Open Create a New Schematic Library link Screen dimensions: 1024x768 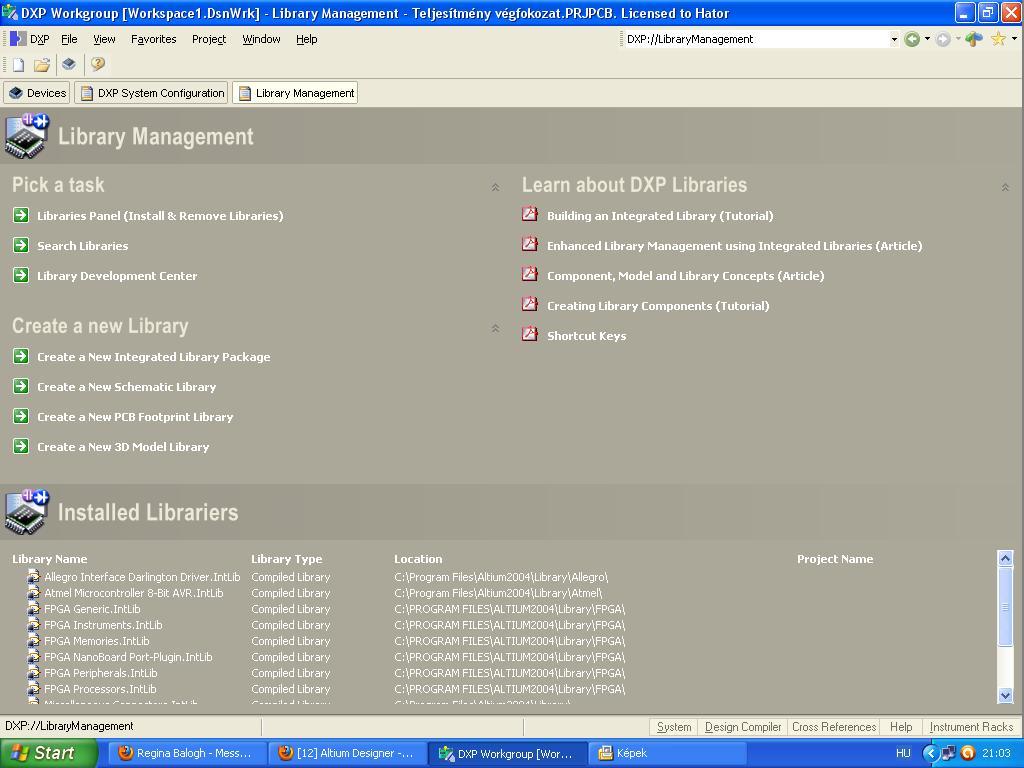pyautogui.click(x=126, y=387)
